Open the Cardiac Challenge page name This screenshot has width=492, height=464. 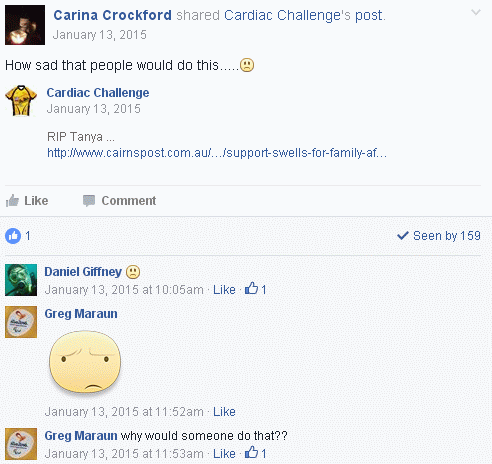click(98, 93)
